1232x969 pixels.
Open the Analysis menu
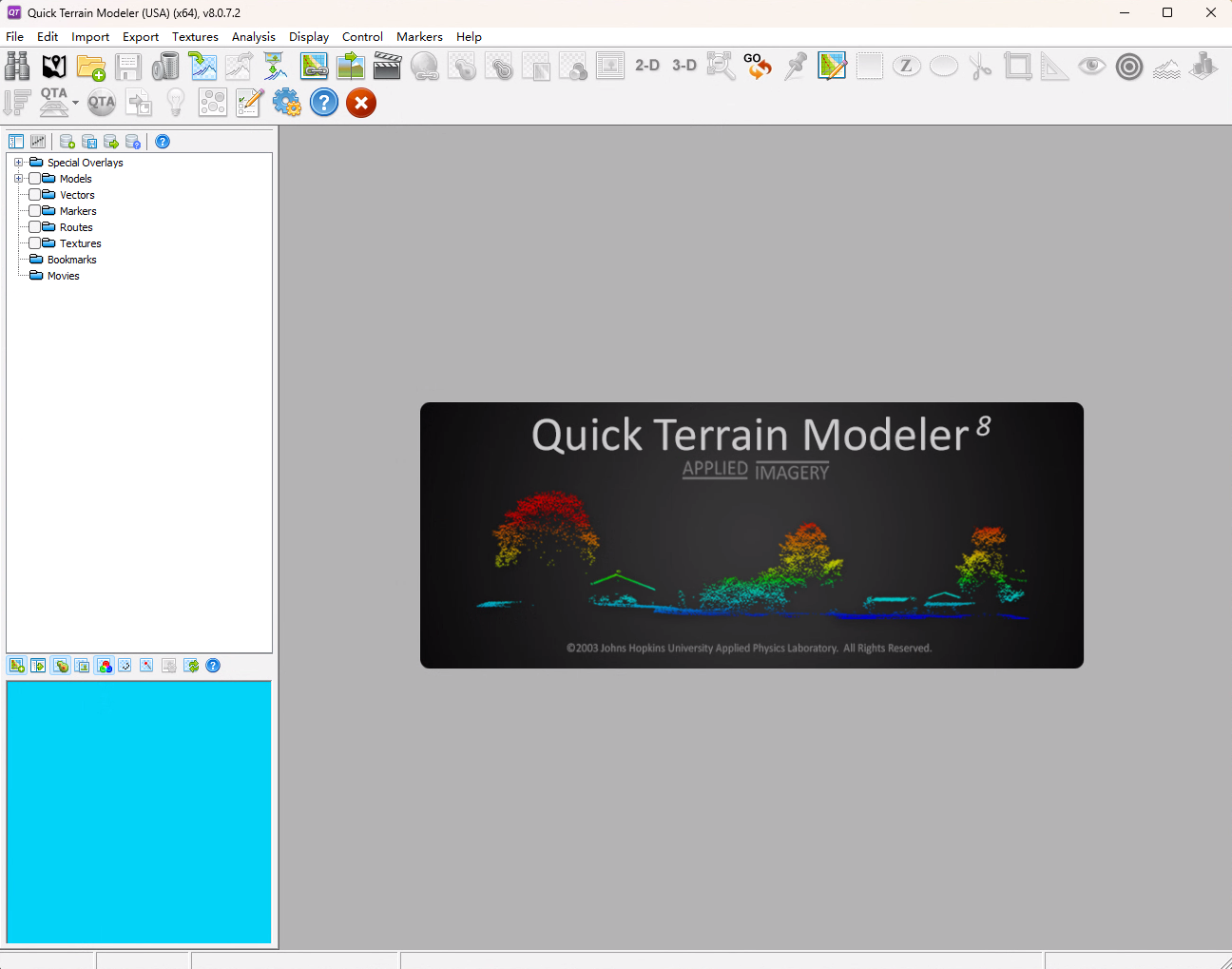(x=254, y=37)
